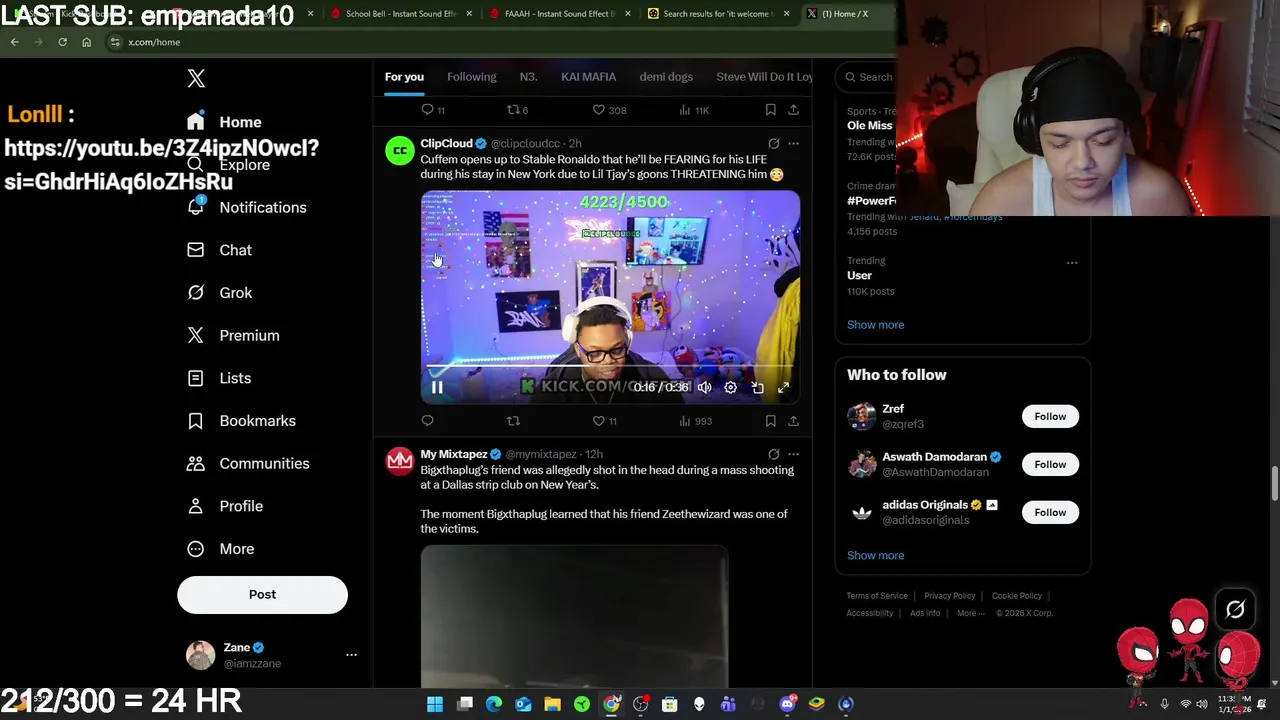Open ClipCloud profile avatar
1280x720 pixels.
400,150
